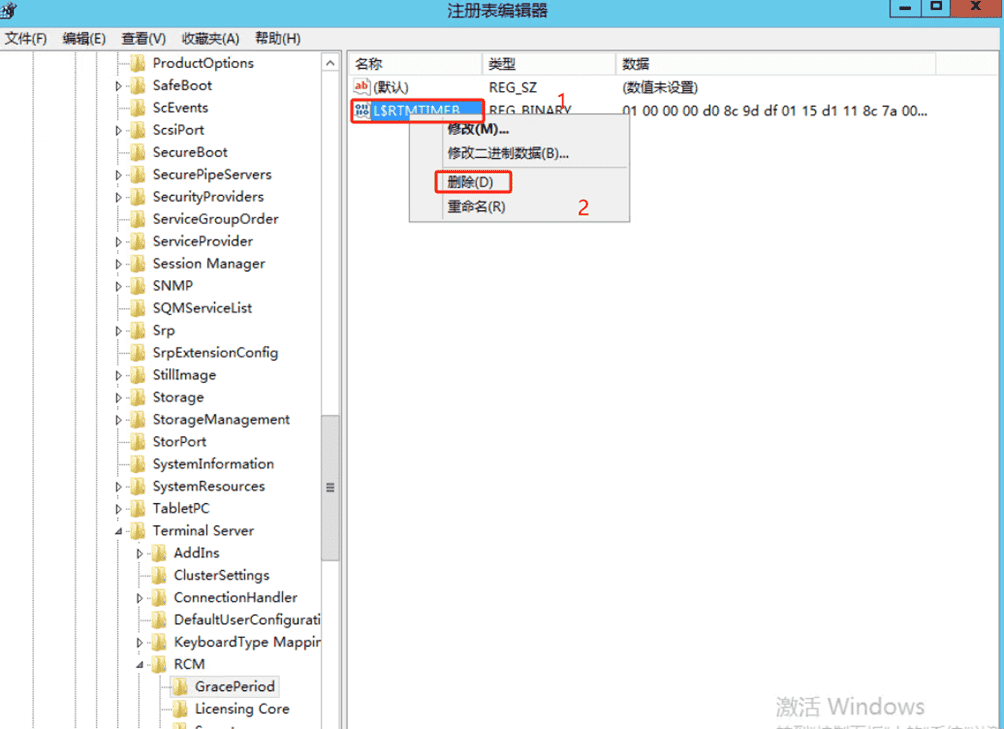This screenshot has width=1004, height=729.
Task: Choose 修改二进制数据(B)... in context menu
Action: [508, 154]
